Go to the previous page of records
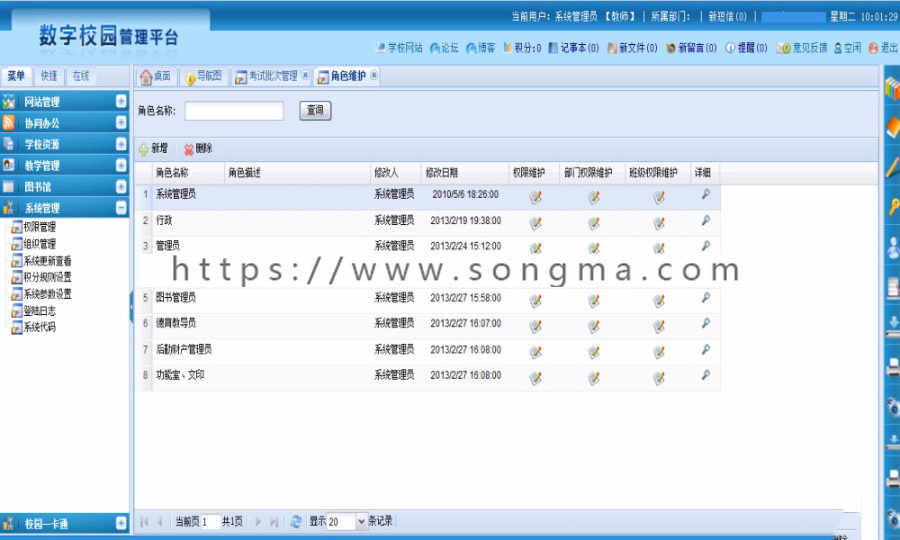This screenshot has height=540, width=900. coord(160,522)
